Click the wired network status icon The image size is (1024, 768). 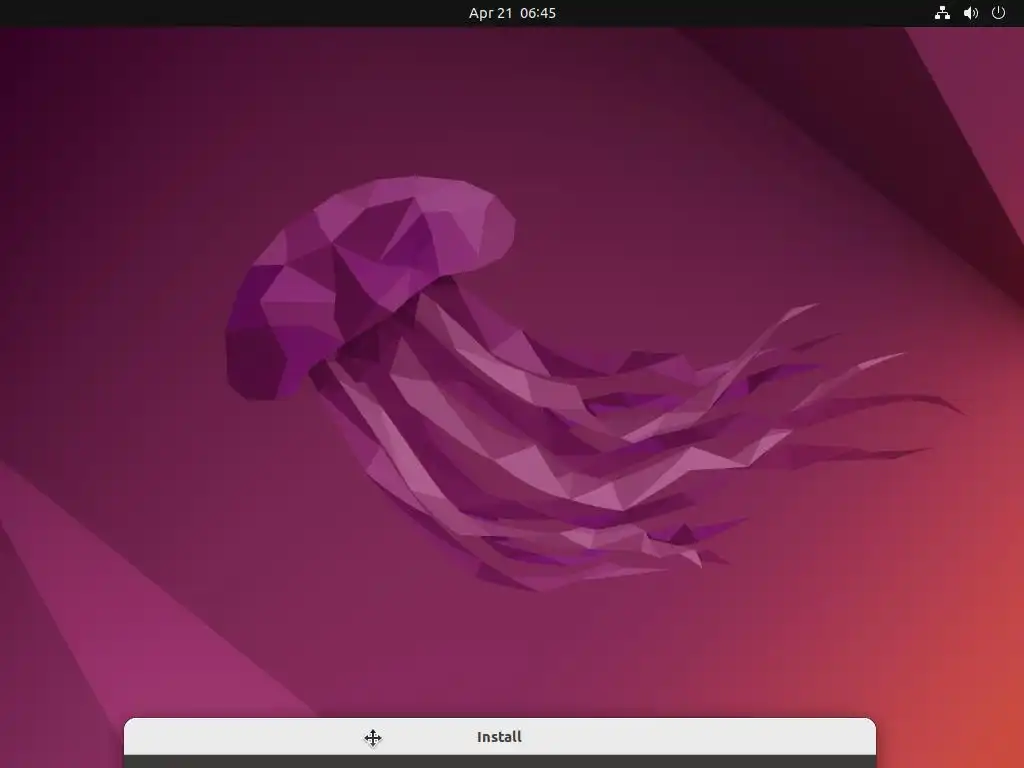pyautogui.click(x=942, y=13)
